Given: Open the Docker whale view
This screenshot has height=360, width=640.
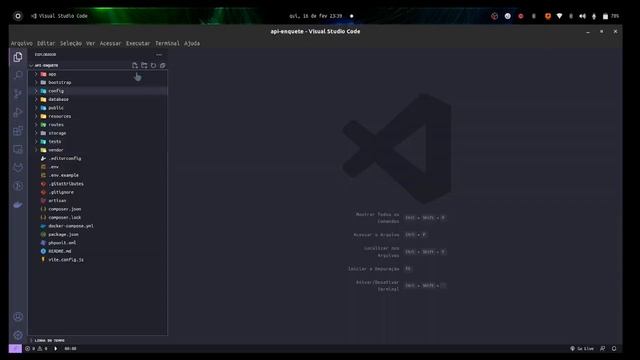Looking at the screenshot, I should tap(18, 205).
